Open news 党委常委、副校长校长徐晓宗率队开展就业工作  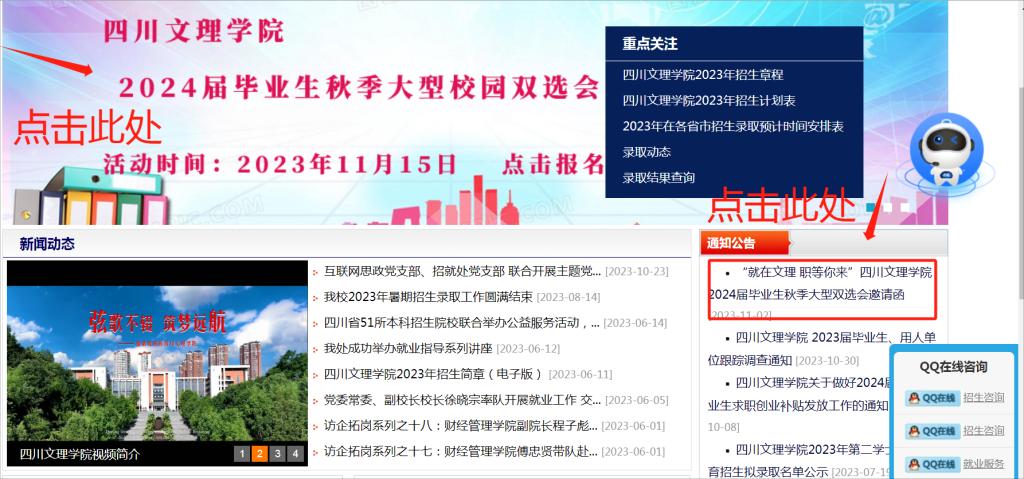462,400
